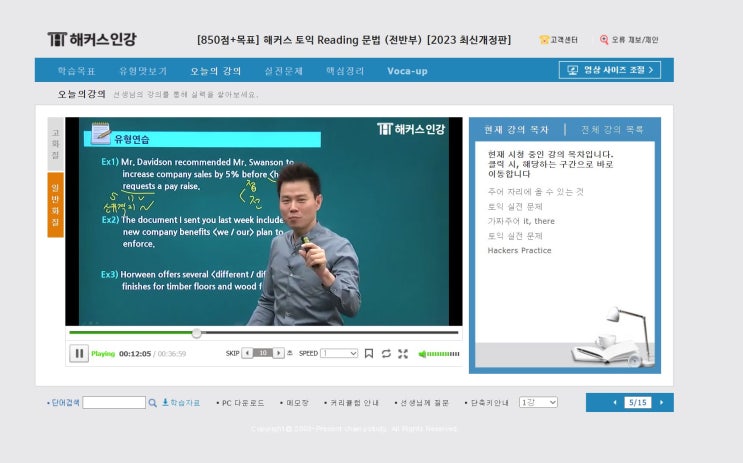Click the 단어검색 input field
This screenshot has height=463, width=743.
tap(114, 403)
